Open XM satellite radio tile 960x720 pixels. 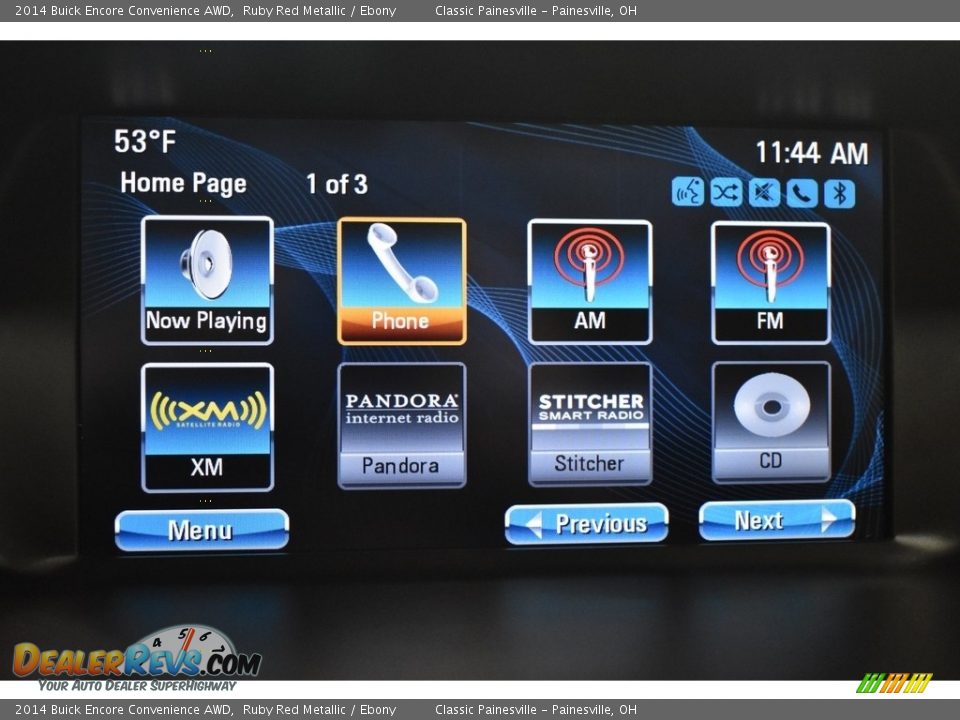207,427
